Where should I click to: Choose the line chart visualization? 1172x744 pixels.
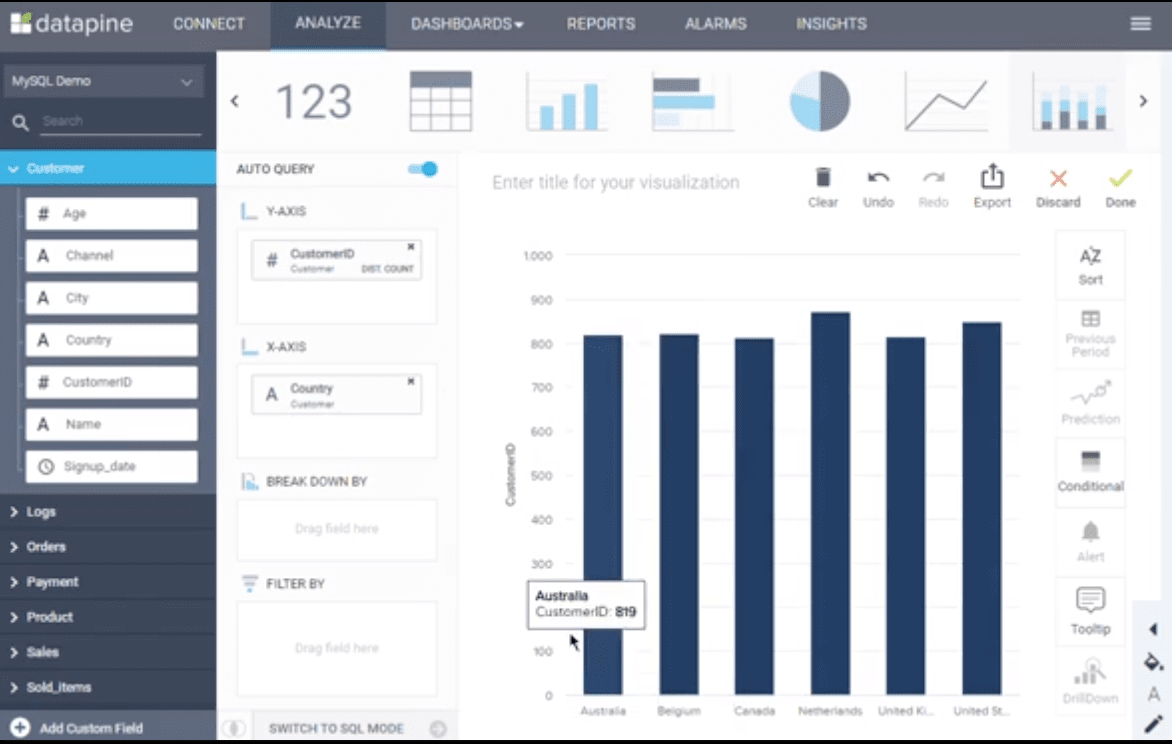[x=946, y=100]
